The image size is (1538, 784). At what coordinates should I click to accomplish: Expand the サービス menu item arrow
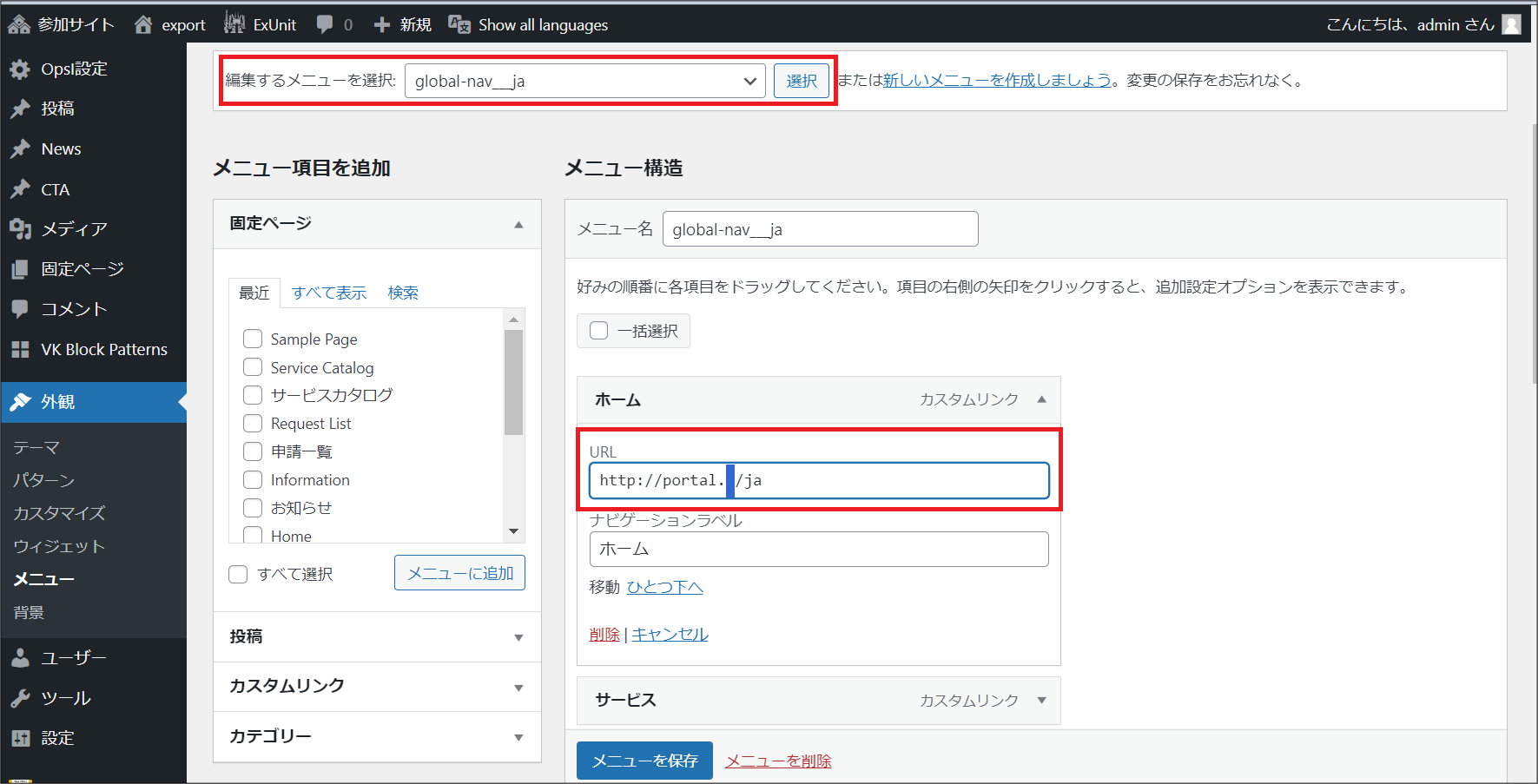click(1041, 700)
